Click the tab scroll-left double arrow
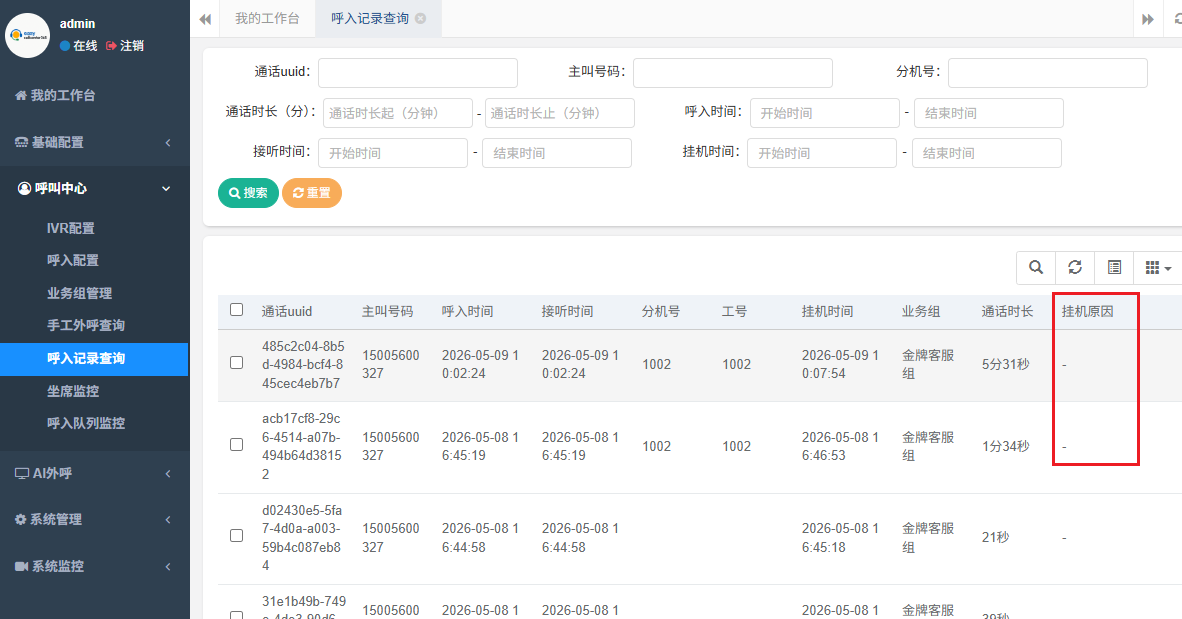1182x619 pixels. [x=205, y=19]
